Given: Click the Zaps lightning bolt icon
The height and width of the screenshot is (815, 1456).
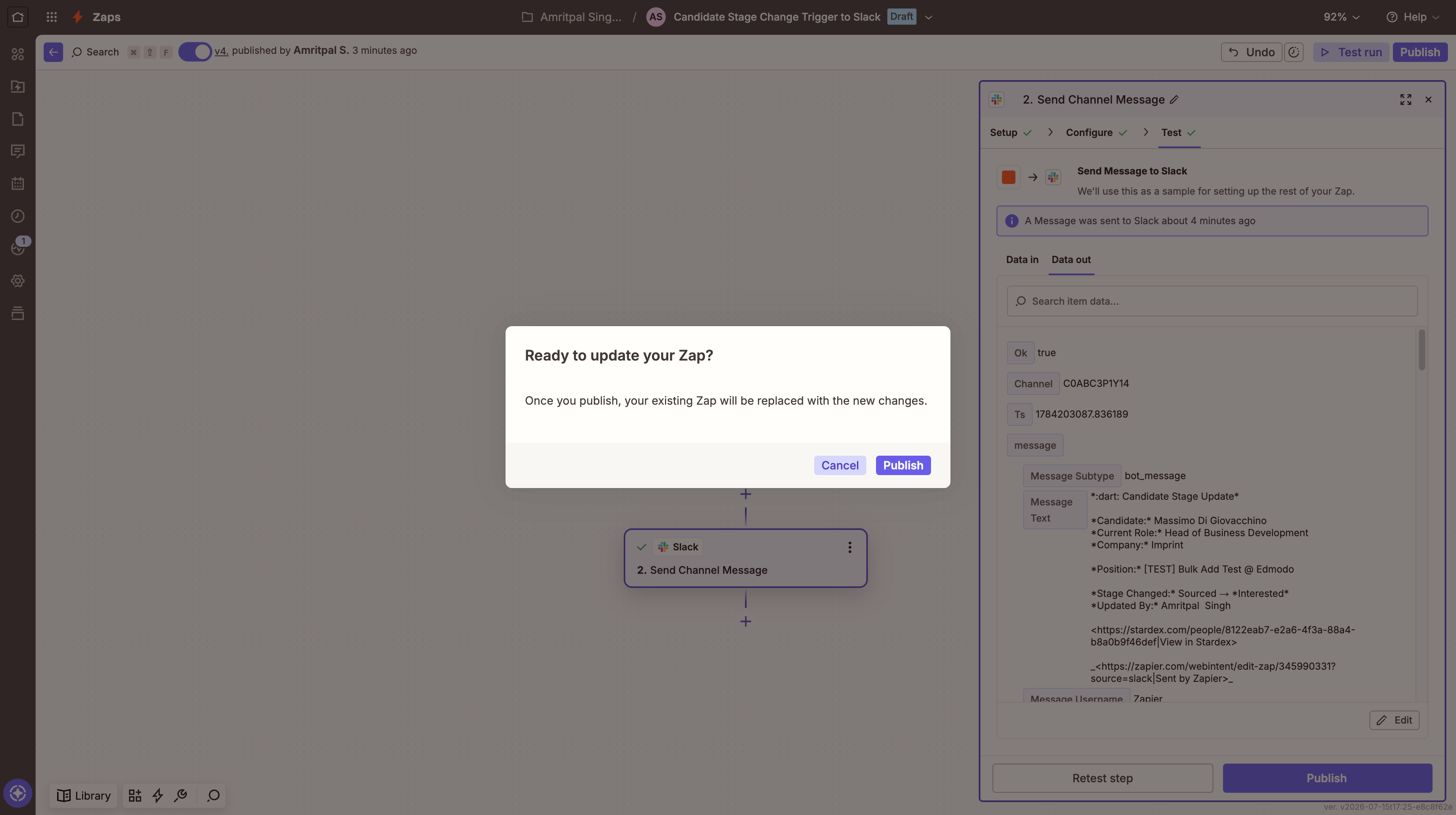Looking at the screenshot, I should click(78, 17).
